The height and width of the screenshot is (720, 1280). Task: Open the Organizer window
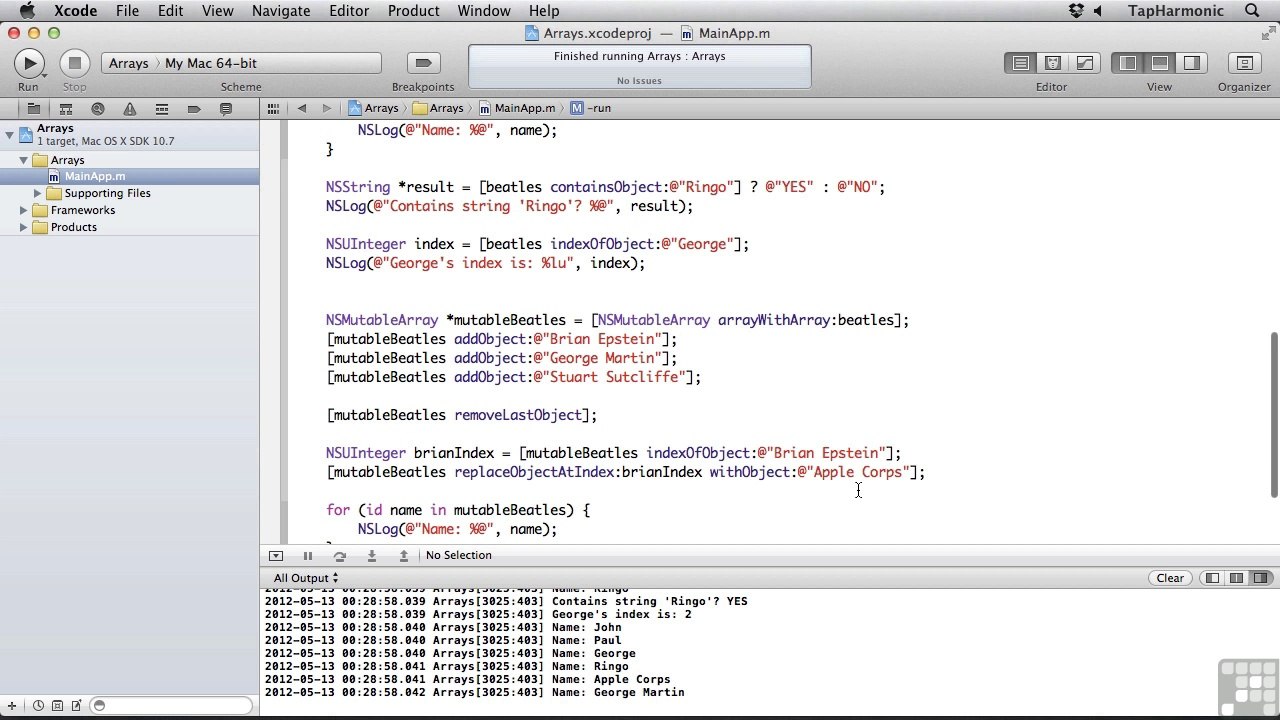pos(1244,63)
